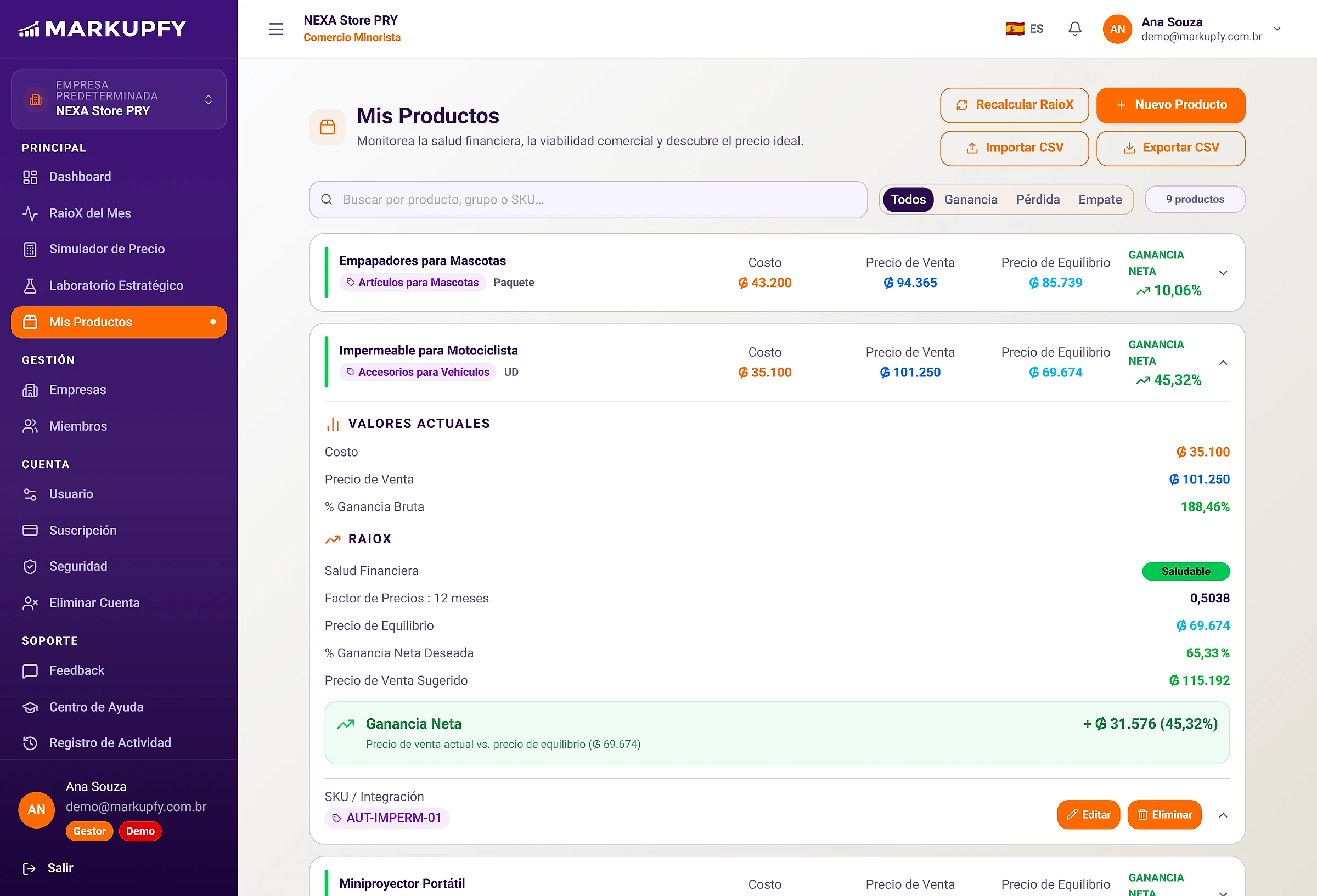This screenshot has height=896, width=1317.
Task: Filter products by Pérdida
Action: pos(1038,200)
